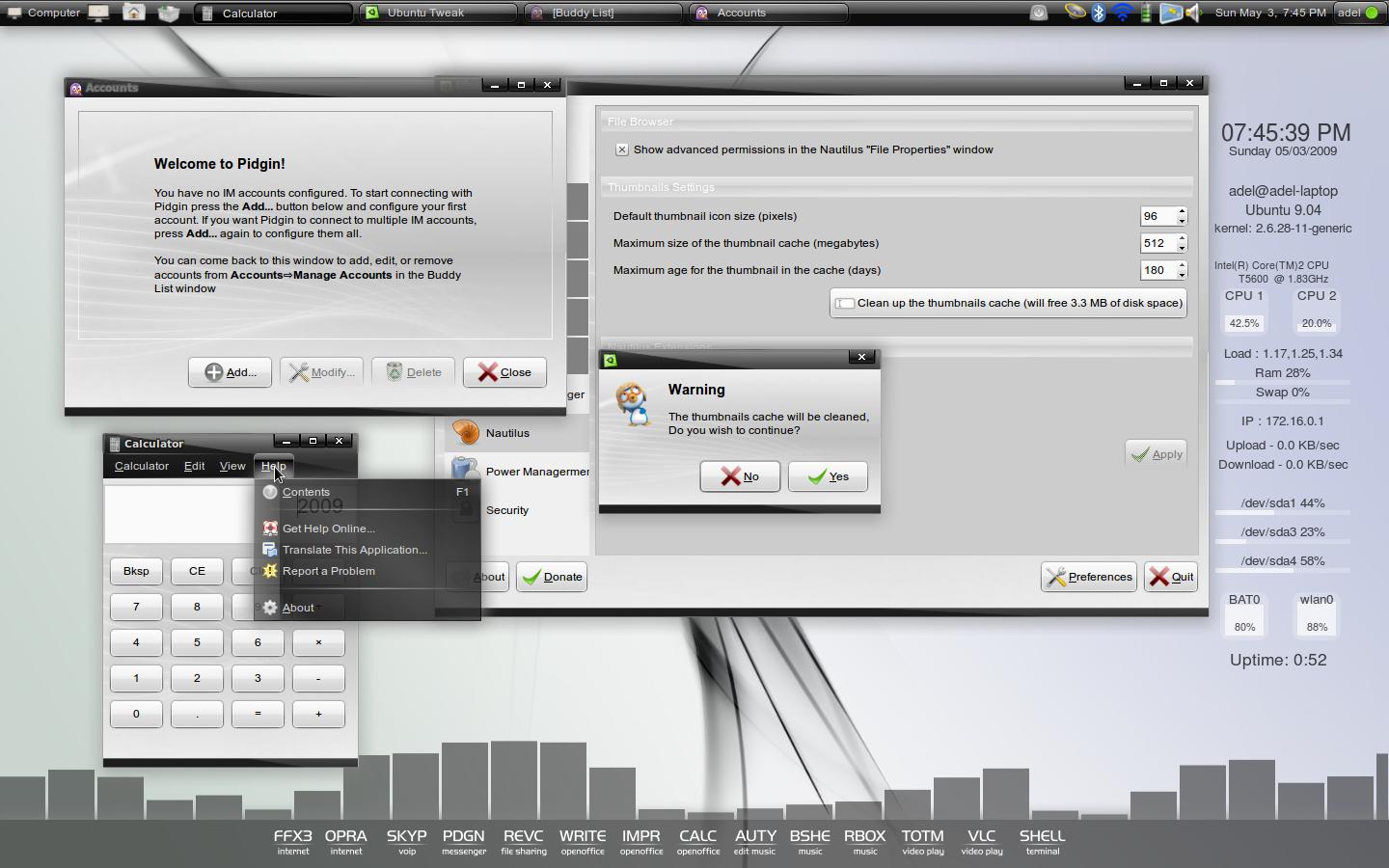This screenshot has width=1389, height=868.
Task: Click the power button tray icon
Action: (x=1039, y=13)
